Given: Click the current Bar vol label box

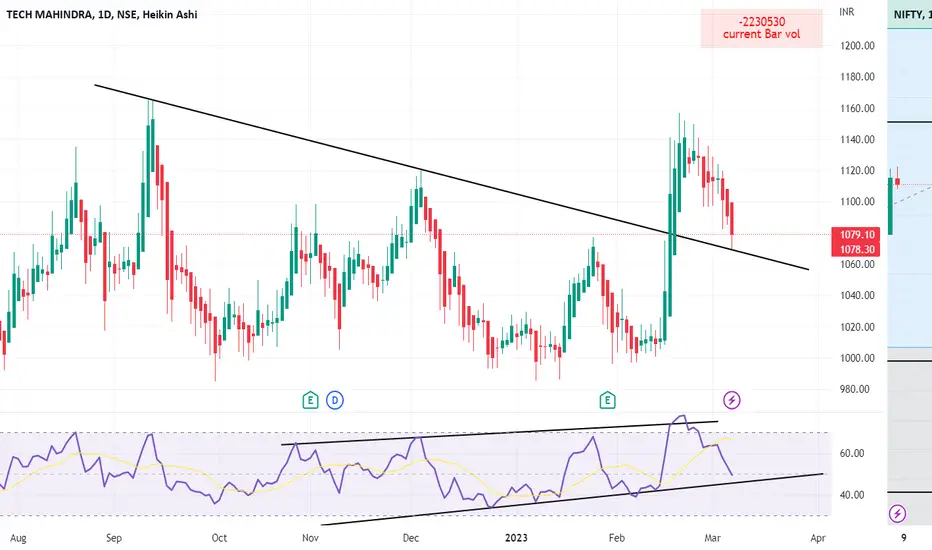Looking at the screenshot, I should tap(761, 28).
